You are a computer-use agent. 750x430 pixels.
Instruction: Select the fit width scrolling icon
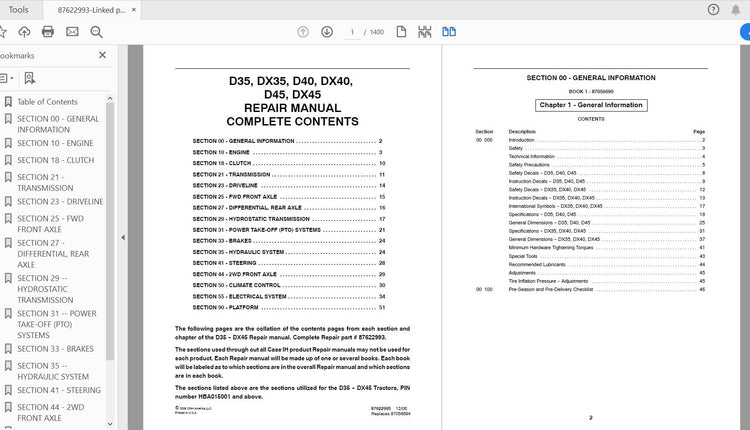(424, 32)
